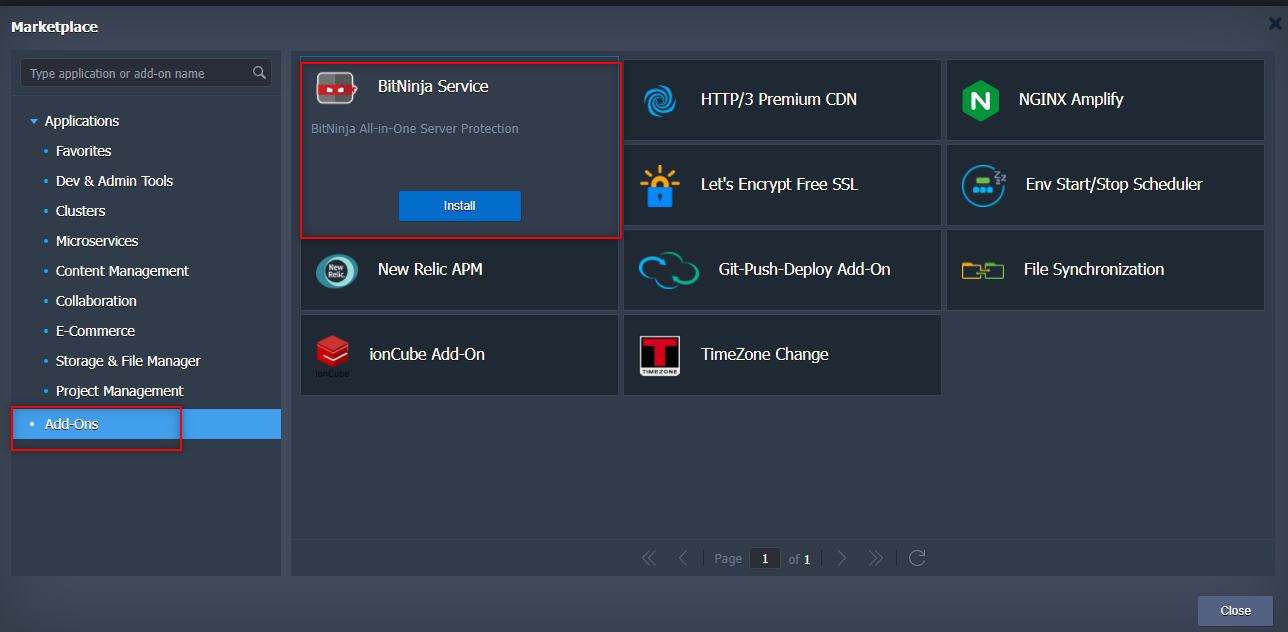The height and width of the screenshot is (632, 1288).
Task: Collapse the Applications tree section
Action: (x=34, y=122)
